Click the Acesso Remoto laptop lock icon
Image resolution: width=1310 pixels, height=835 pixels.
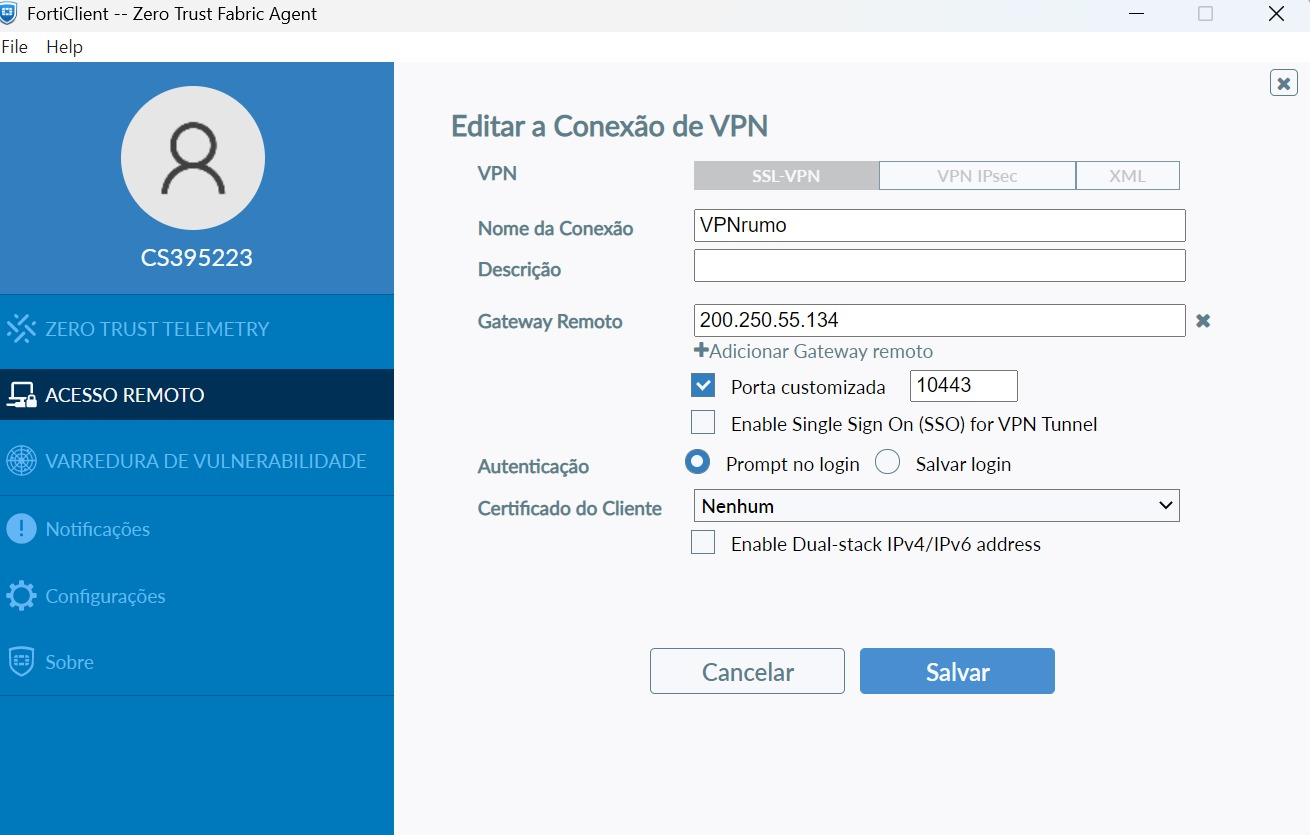pyautogui.click(x=21, y=395)
